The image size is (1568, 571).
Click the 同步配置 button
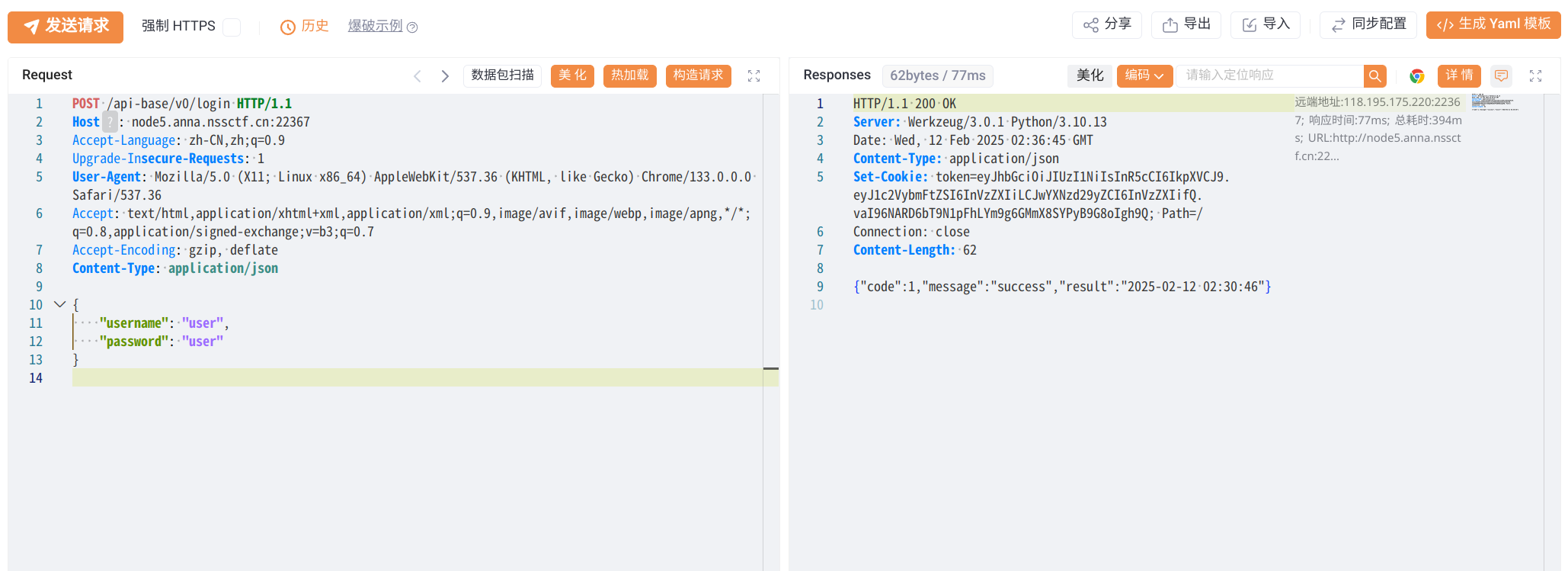tap(1368, 24)
